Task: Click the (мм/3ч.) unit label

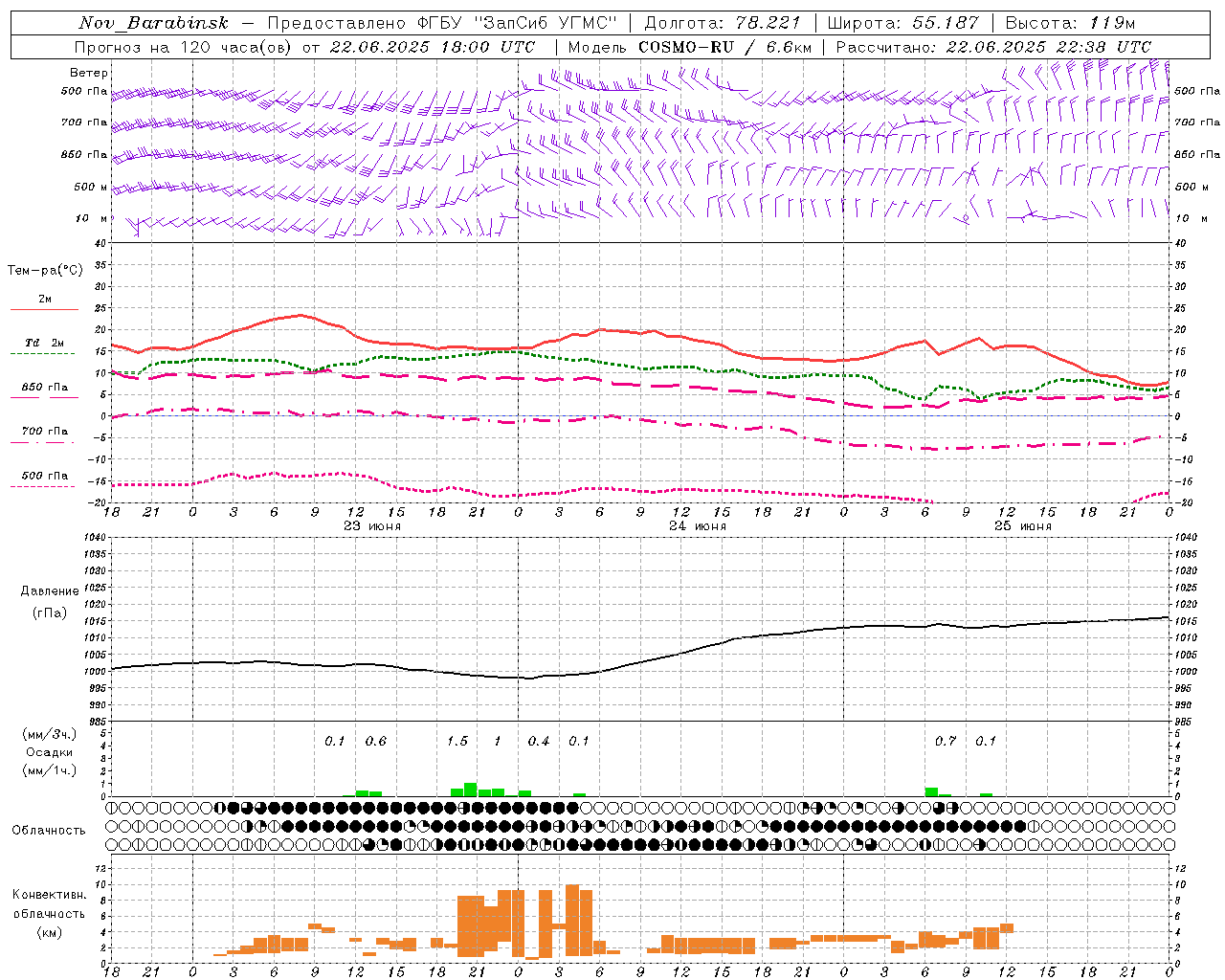Action: click(x=49, y=735)
